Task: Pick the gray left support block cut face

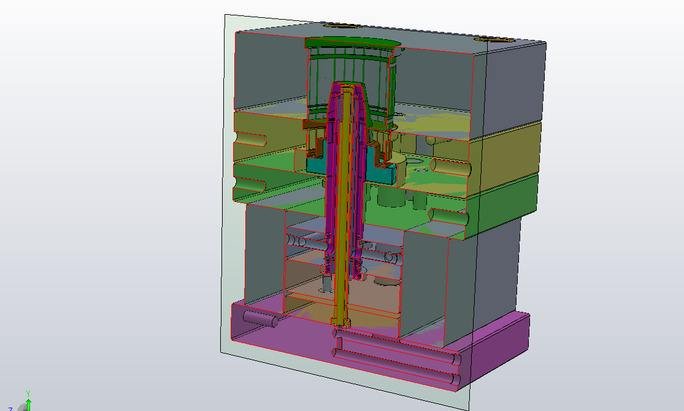Action: [x=264, y=250]
